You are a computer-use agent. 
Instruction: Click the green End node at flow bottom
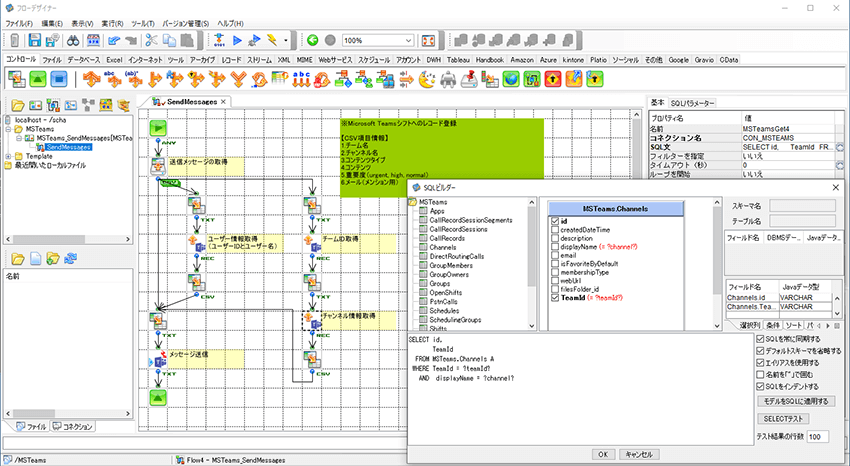(158, 398)
